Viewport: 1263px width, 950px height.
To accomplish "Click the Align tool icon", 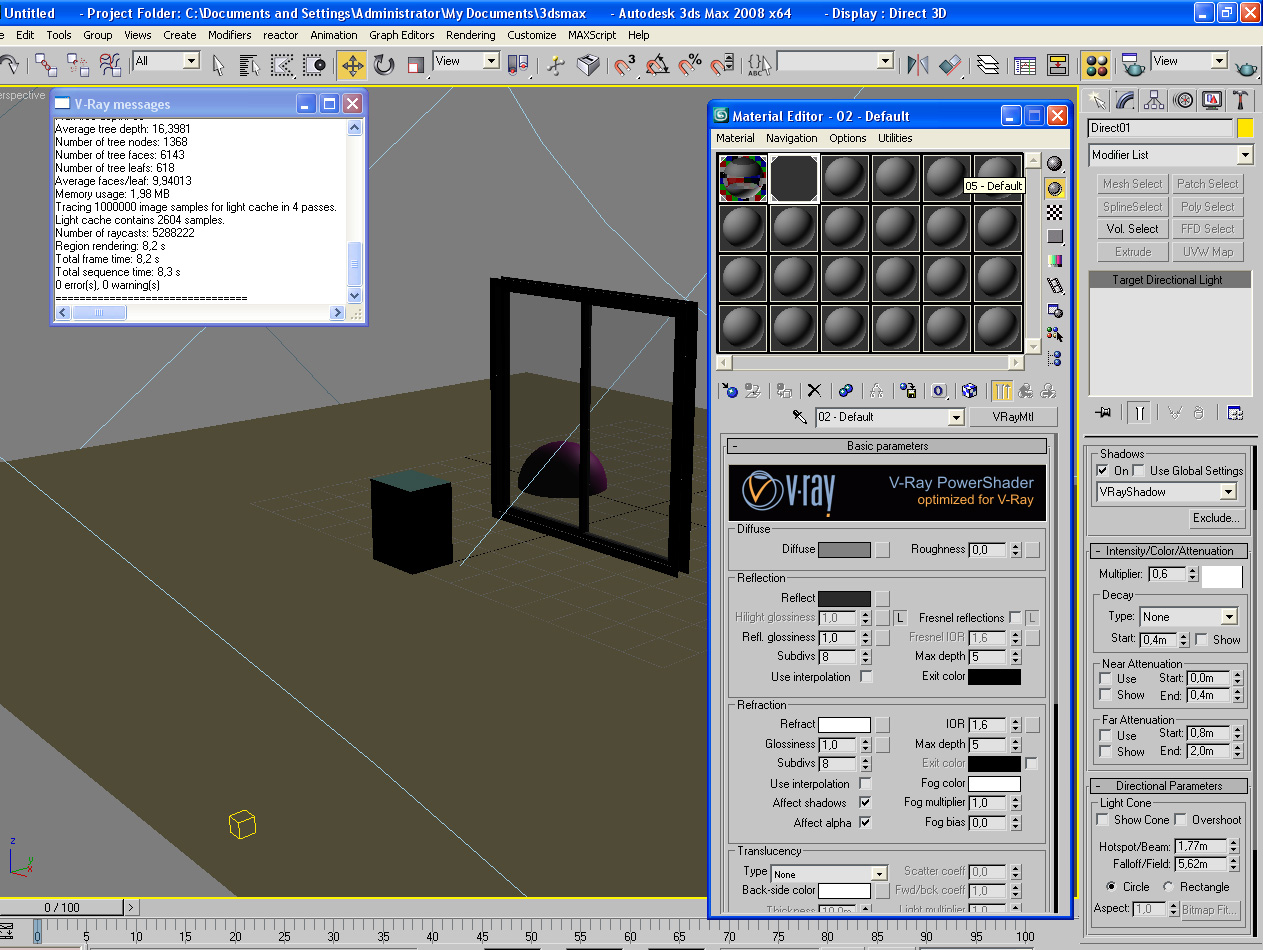I will click(x=950, y=65).
